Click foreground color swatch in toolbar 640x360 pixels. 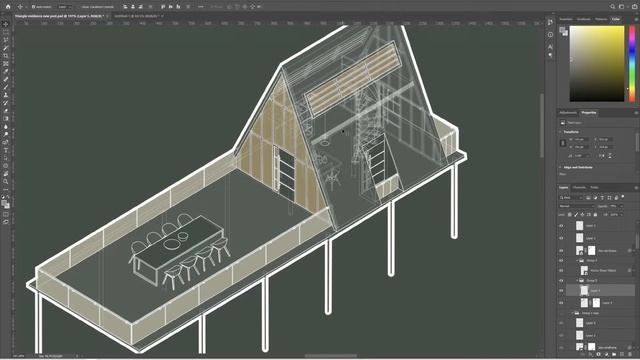tap(4, 202)
